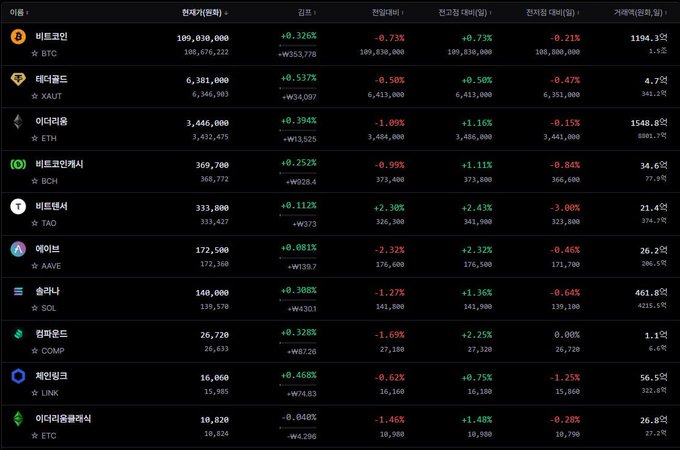Sort by 현재가(원화) column header
The height and width of the screenshot is (450, 680).
205,13
